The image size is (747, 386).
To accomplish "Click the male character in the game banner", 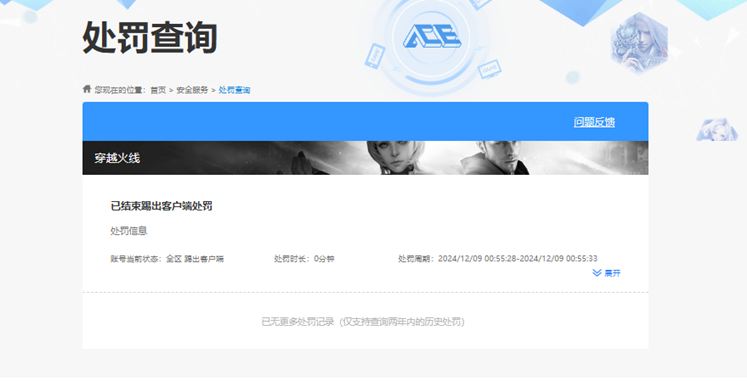I will click(495, 158).
